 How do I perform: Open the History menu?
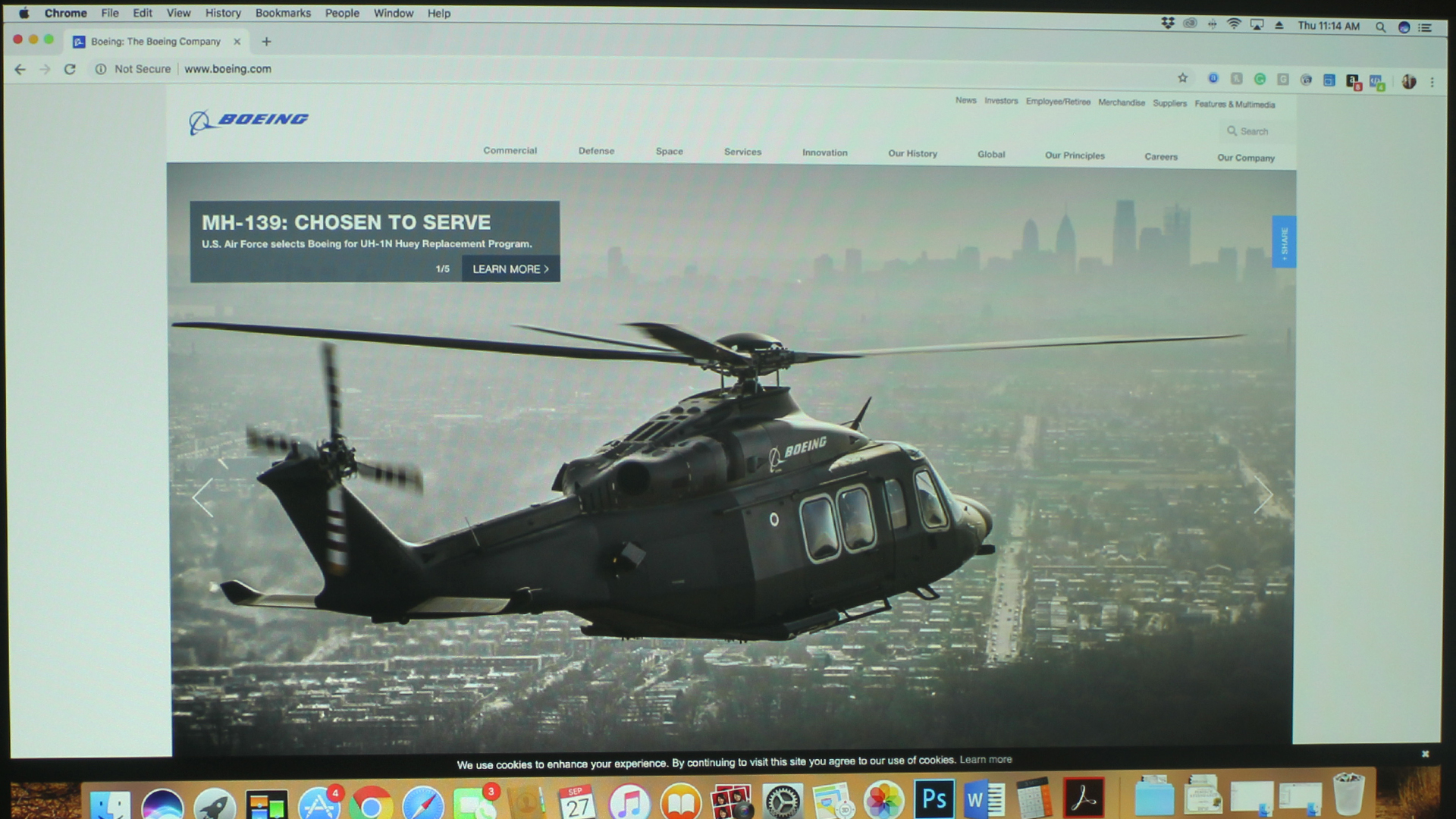[223, 13]
